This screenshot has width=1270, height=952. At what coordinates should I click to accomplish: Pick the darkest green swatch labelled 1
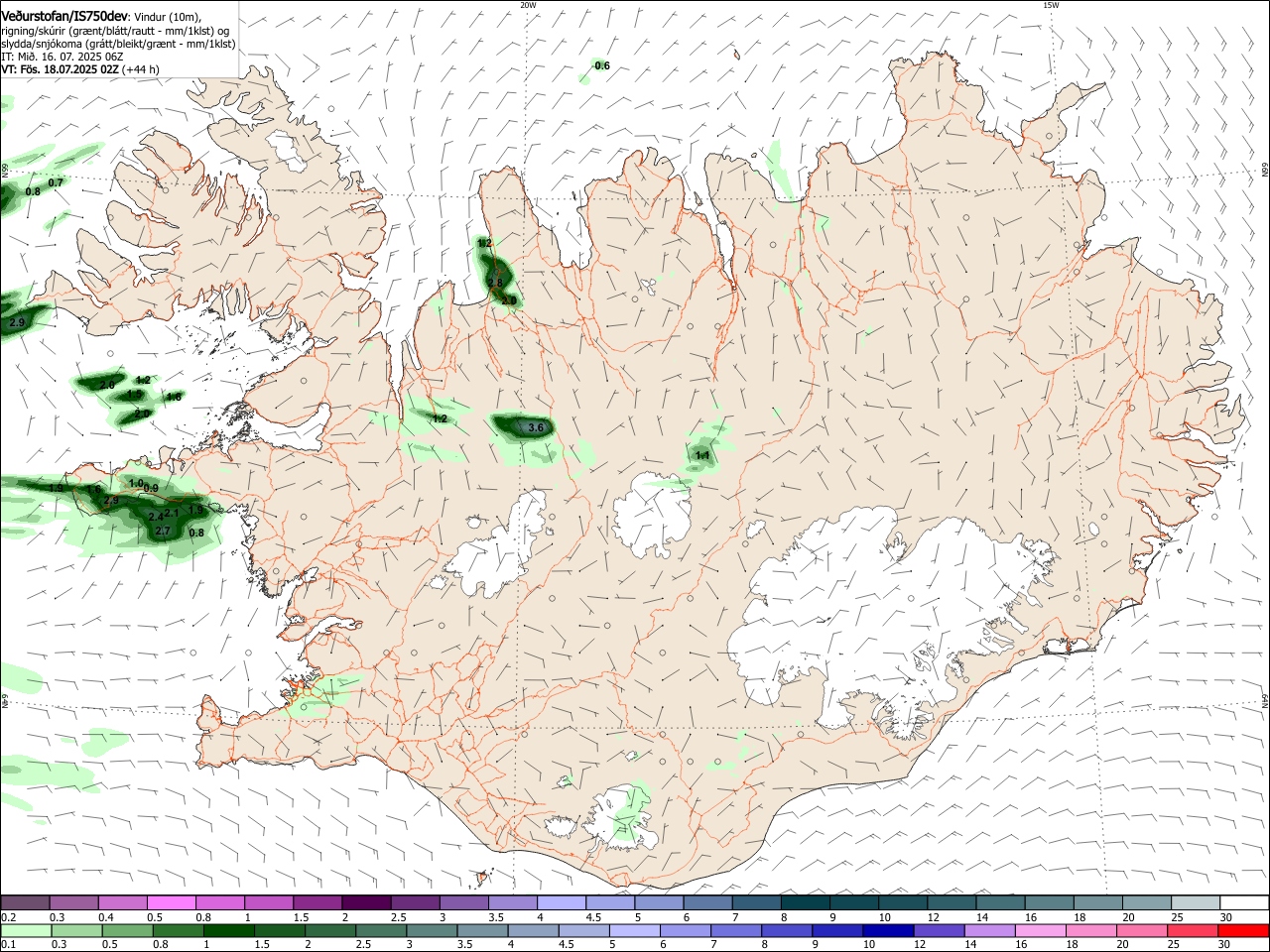[x=228, y=930]
